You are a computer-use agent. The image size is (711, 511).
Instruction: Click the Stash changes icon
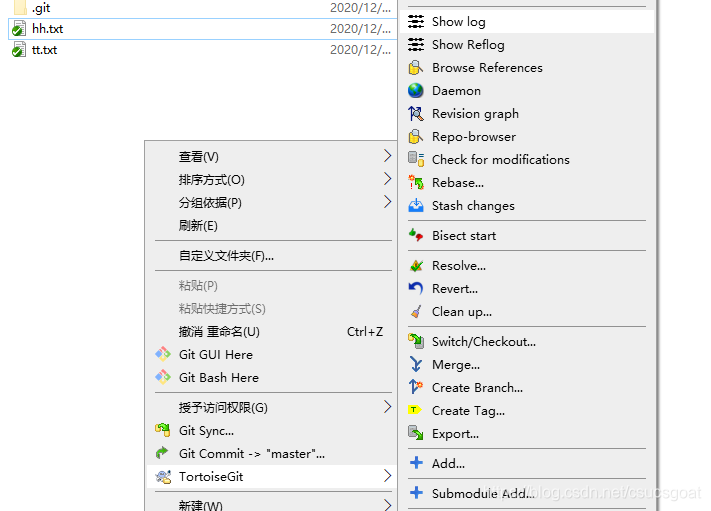coord(416,205)
